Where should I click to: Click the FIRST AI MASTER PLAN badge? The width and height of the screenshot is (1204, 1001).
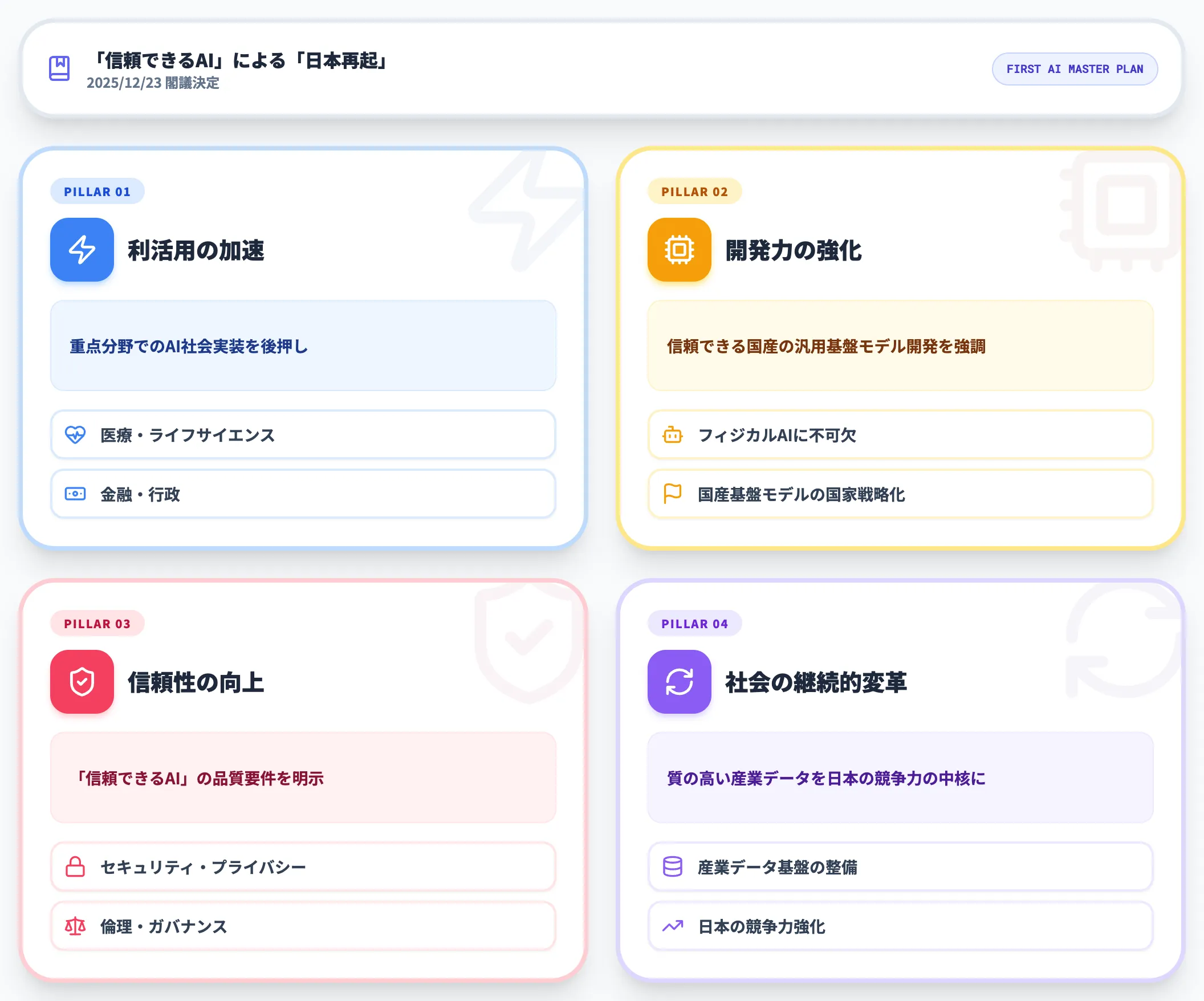pos(1075,70)
